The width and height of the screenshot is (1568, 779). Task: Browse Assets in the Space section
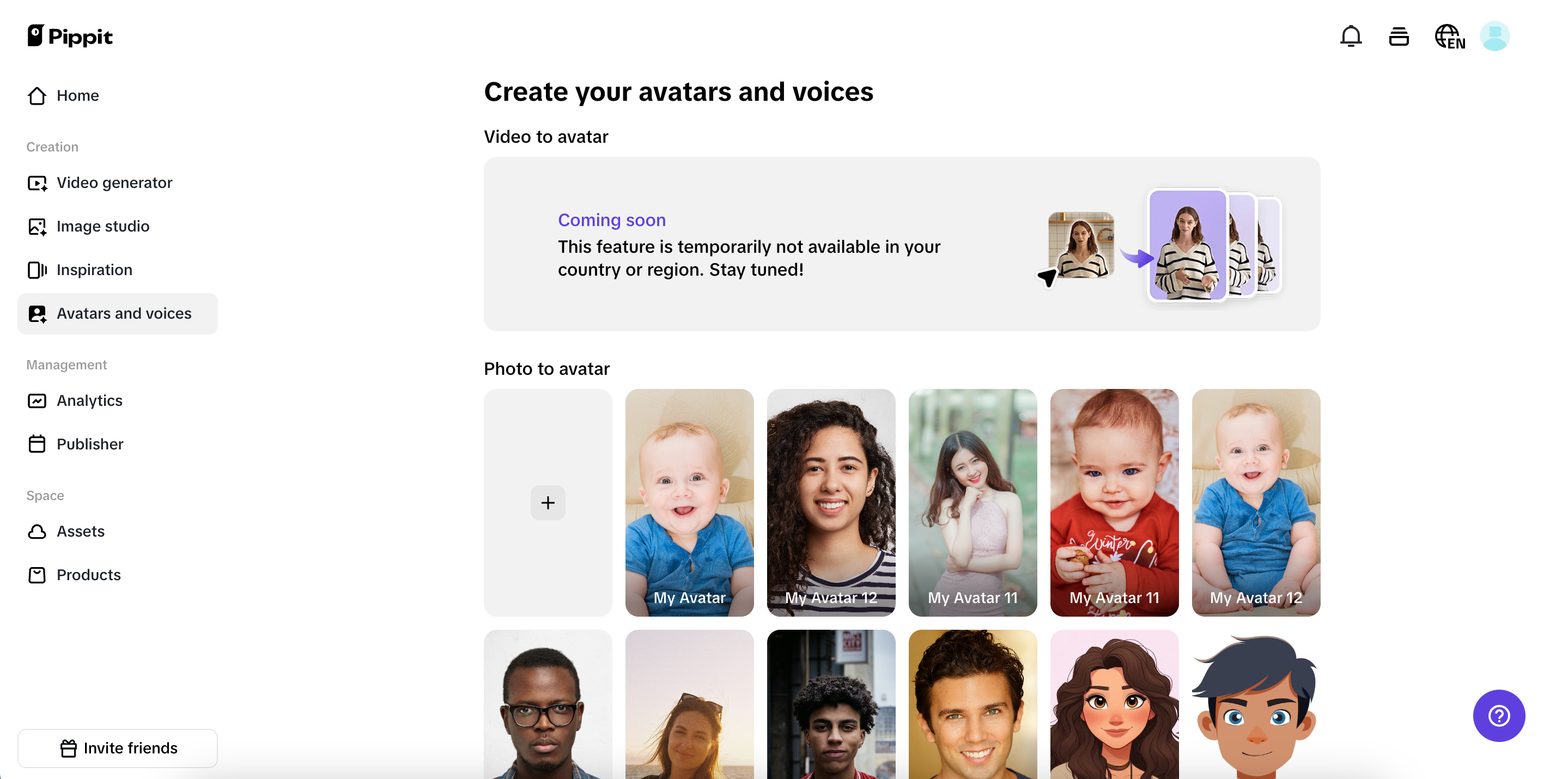[x=80, y=531]
